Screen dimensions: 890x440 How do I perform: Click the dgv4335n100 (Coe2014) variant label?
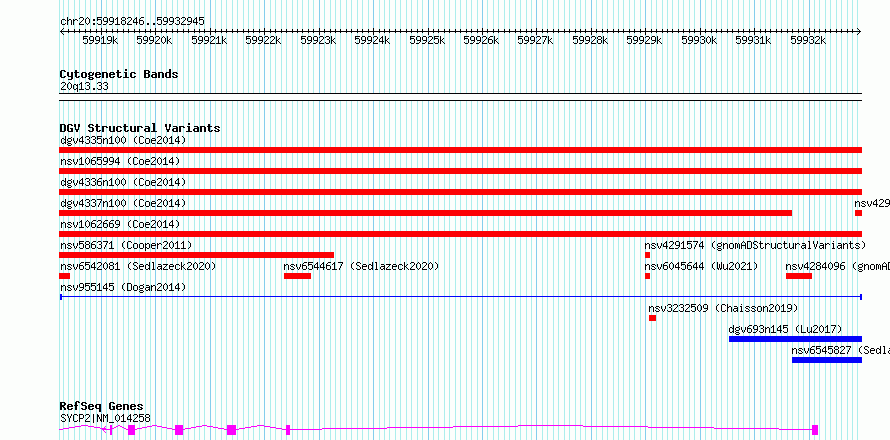123,140
